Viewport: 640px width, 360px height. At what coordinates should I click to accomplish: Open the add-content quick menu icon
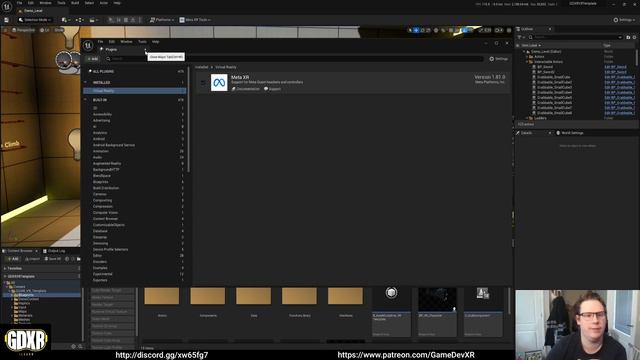click(65, 20)
